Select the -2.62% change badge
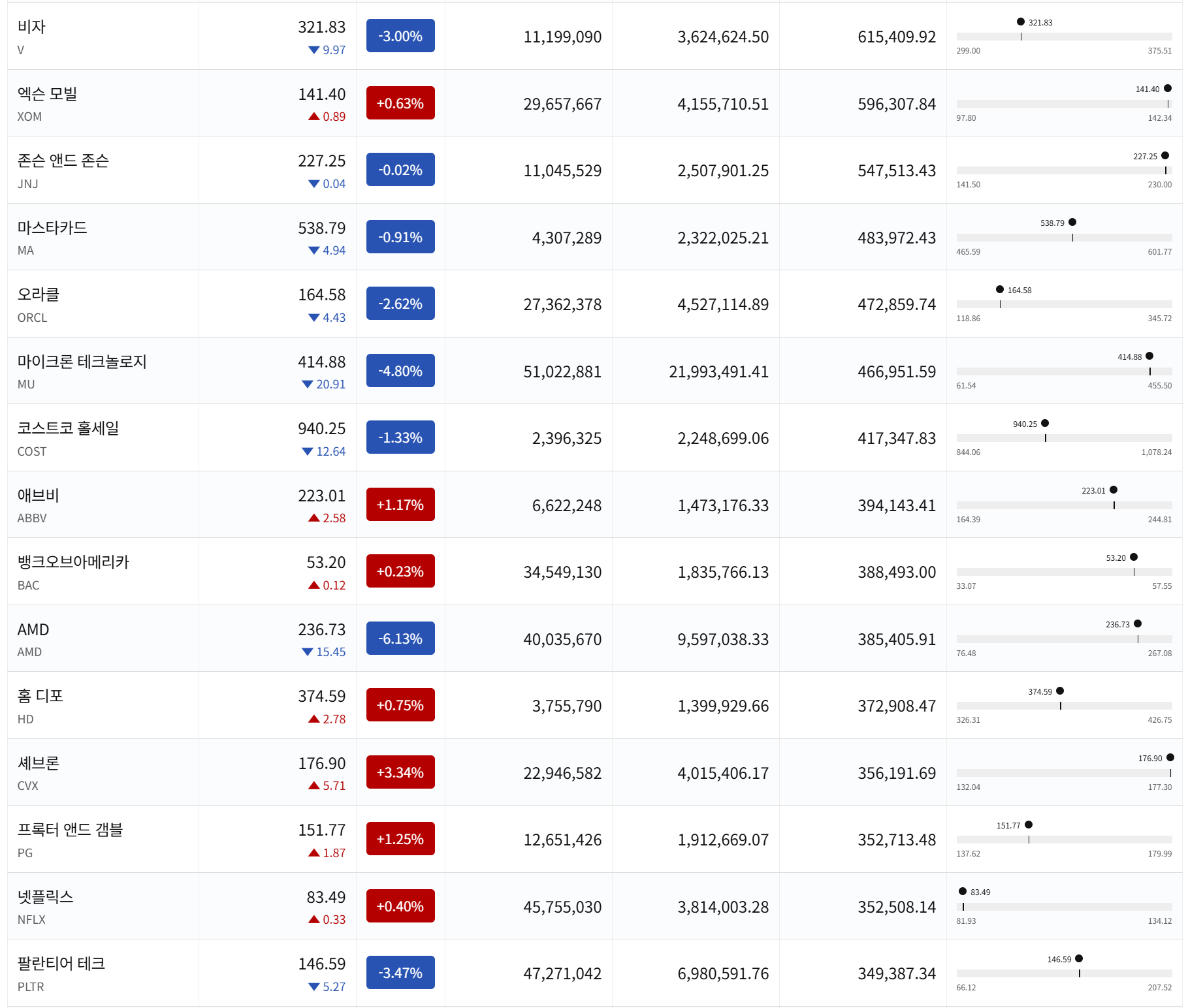 point(400,304)
